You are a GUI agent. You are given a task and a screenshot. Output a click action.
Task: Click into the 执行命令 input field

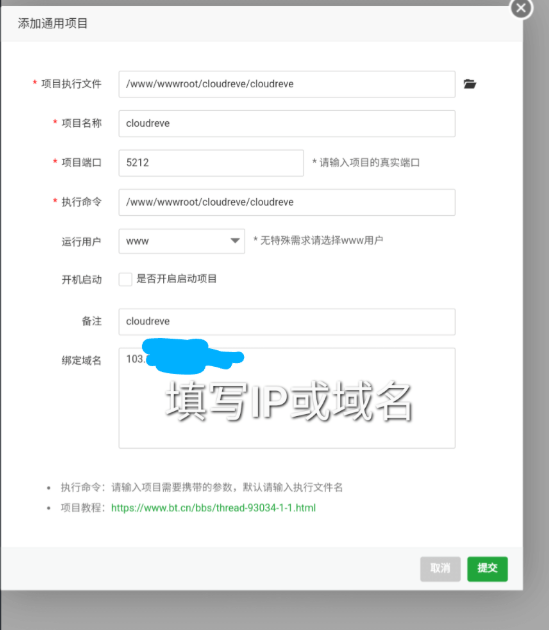(287, 202)
